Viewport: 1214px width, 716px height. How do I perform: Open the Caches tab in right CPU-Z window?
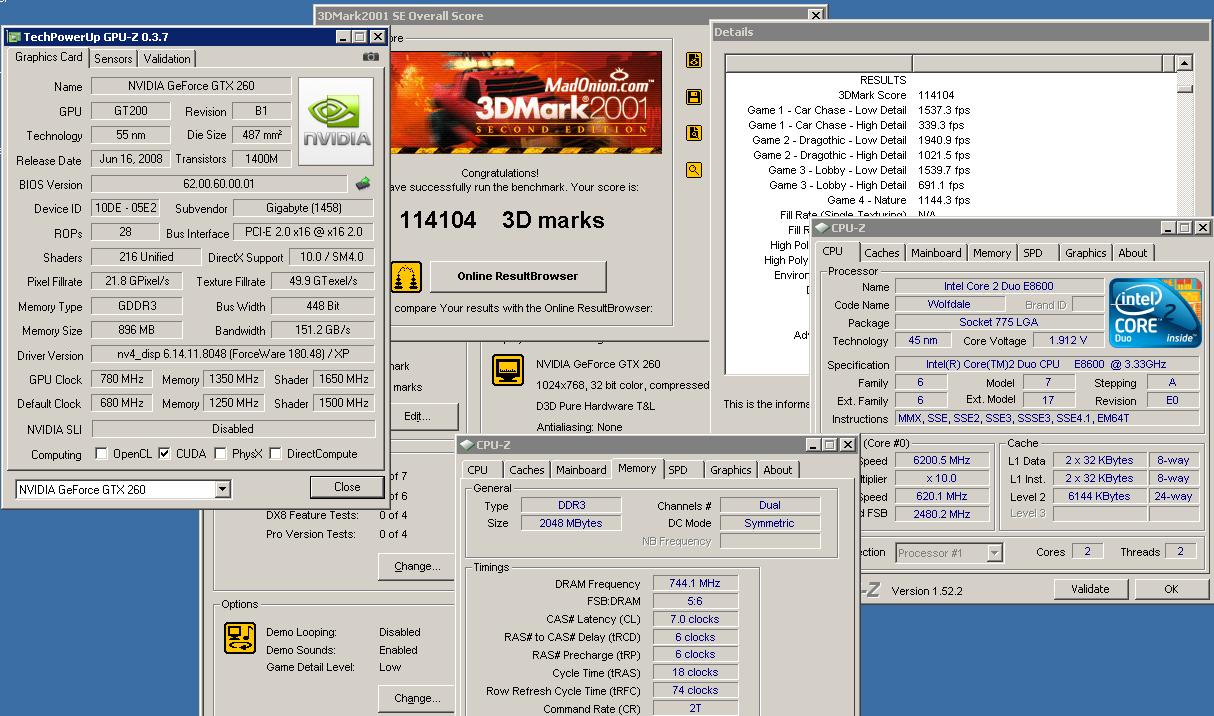pos(881,253)
